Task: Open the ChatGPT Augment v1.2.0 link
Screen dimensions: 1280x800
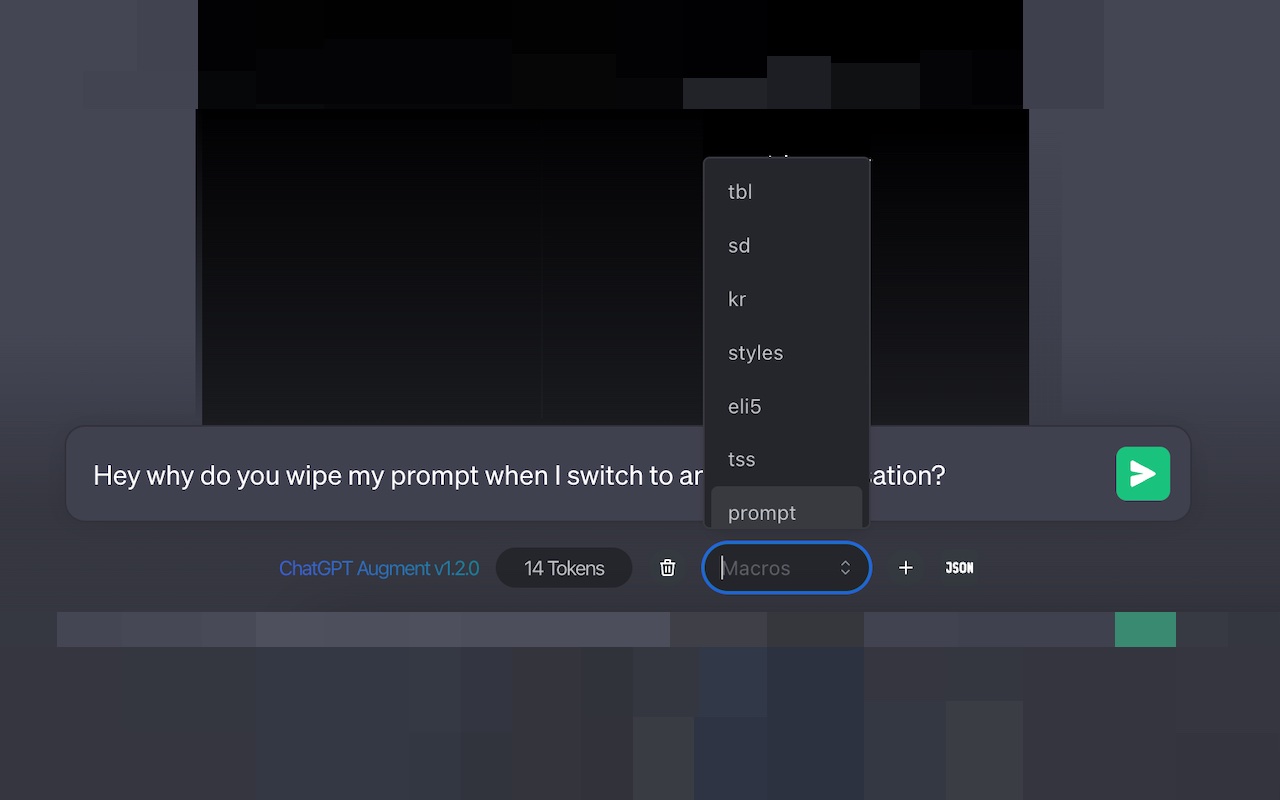Action: pos(379,568)
